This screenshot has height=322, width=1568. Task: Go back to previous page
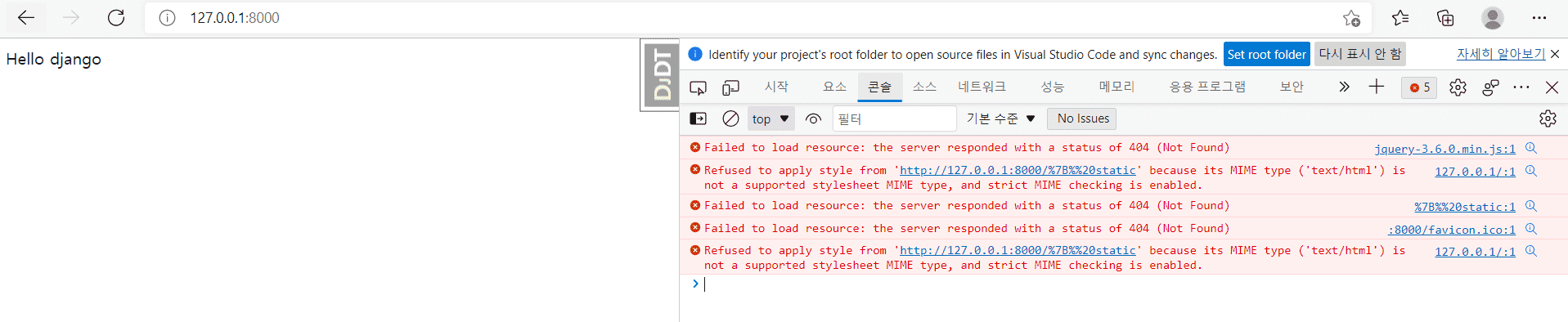click(26, 18)
